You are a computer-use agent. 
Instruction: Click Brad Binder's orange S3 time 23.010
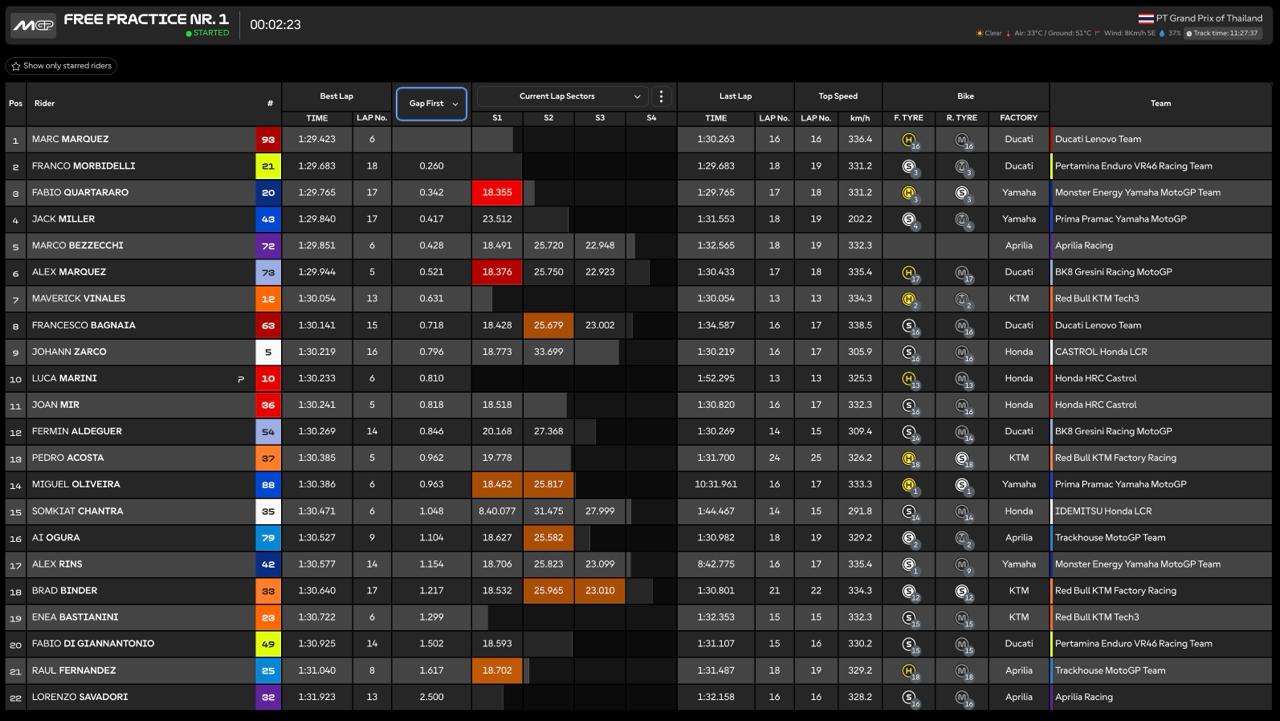(x=600, y=591)
